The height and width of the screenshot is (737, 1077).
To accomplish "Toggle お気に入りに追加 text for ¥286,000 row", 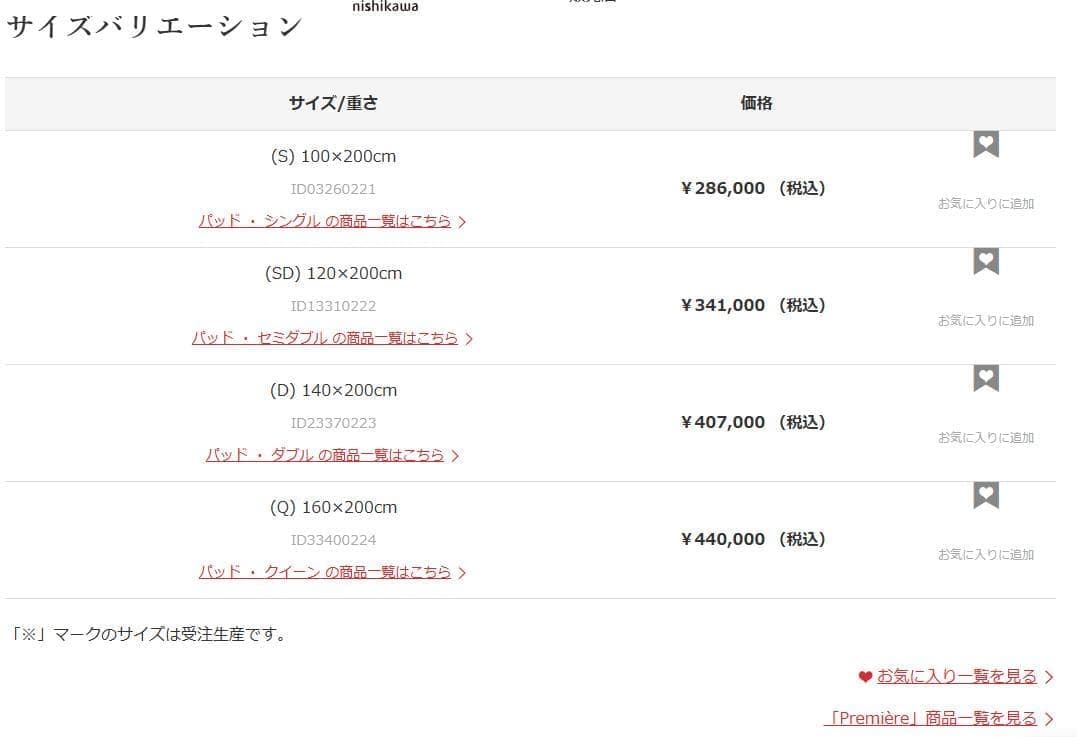I will [985, 204].
